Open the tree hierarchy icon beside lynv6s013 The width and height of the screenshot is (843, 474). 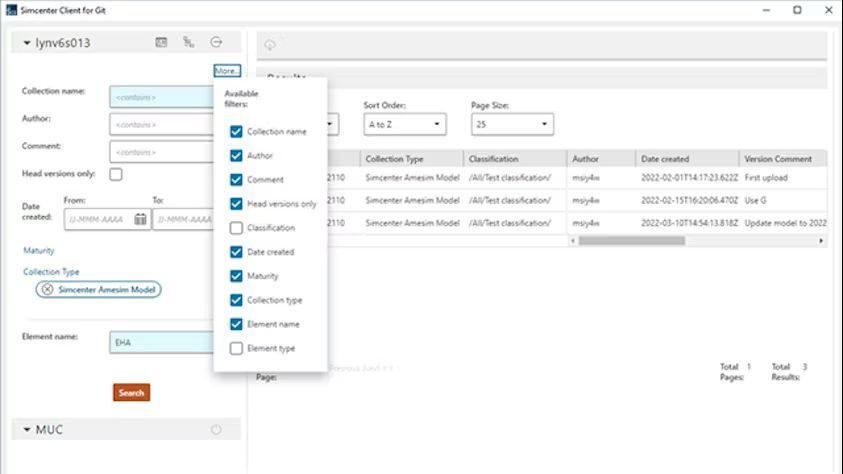[189, 42]
